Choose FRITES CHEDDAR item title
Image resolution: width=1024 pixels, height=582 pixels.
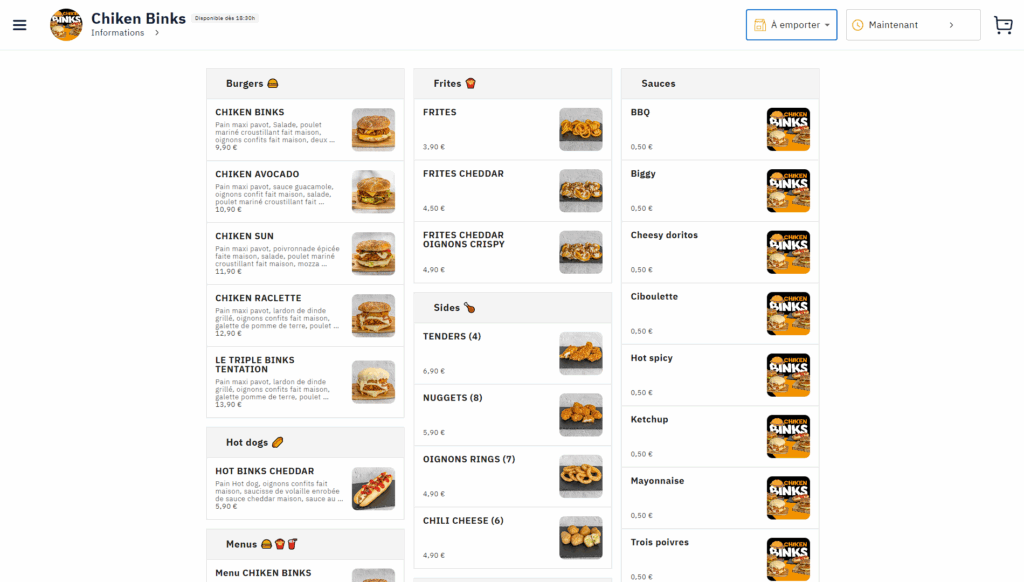pyautogui.click(x=463, y=174)
